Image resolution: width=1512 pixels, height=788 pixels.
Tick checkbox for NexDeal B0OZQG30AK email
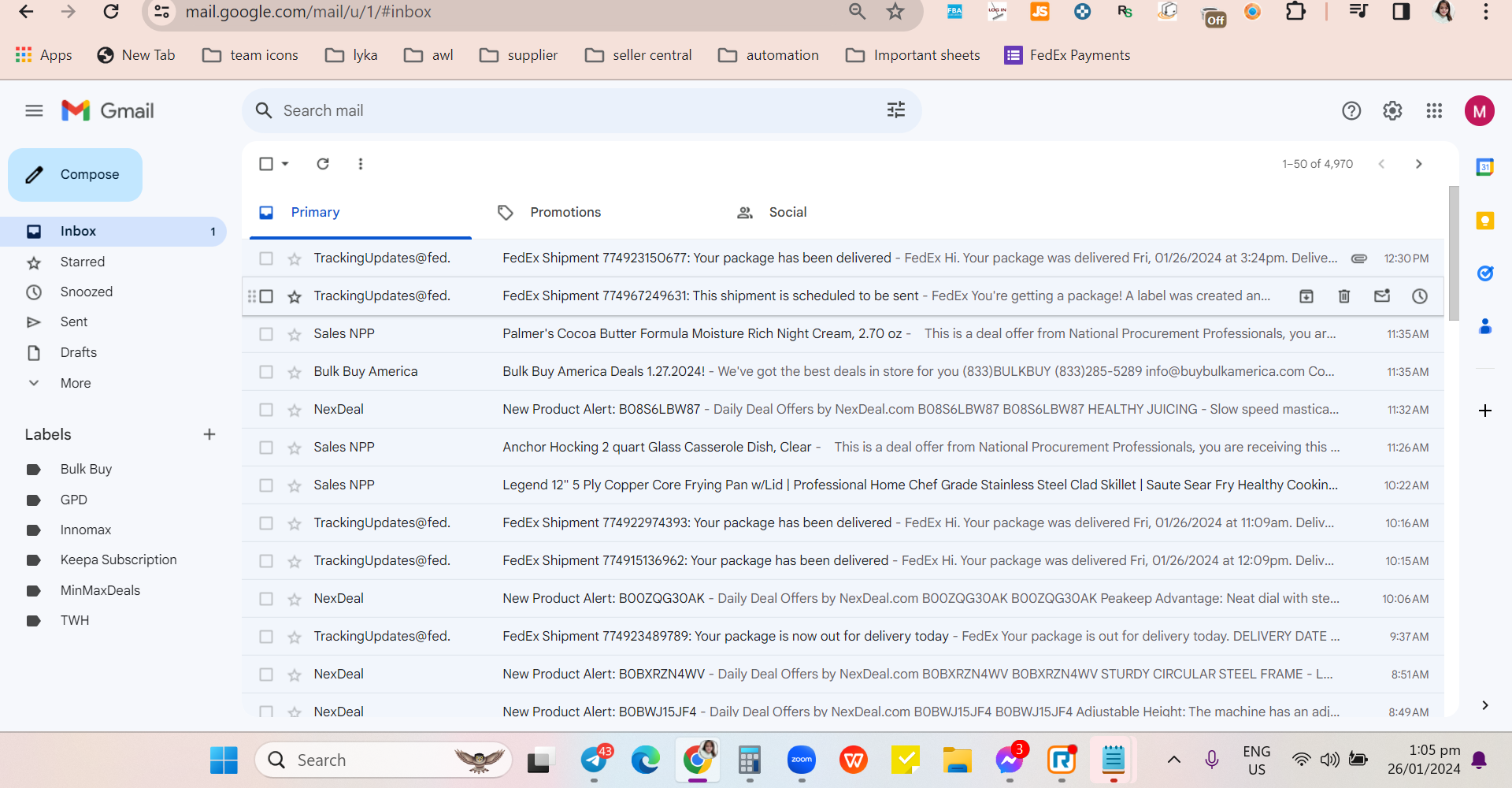266,599
